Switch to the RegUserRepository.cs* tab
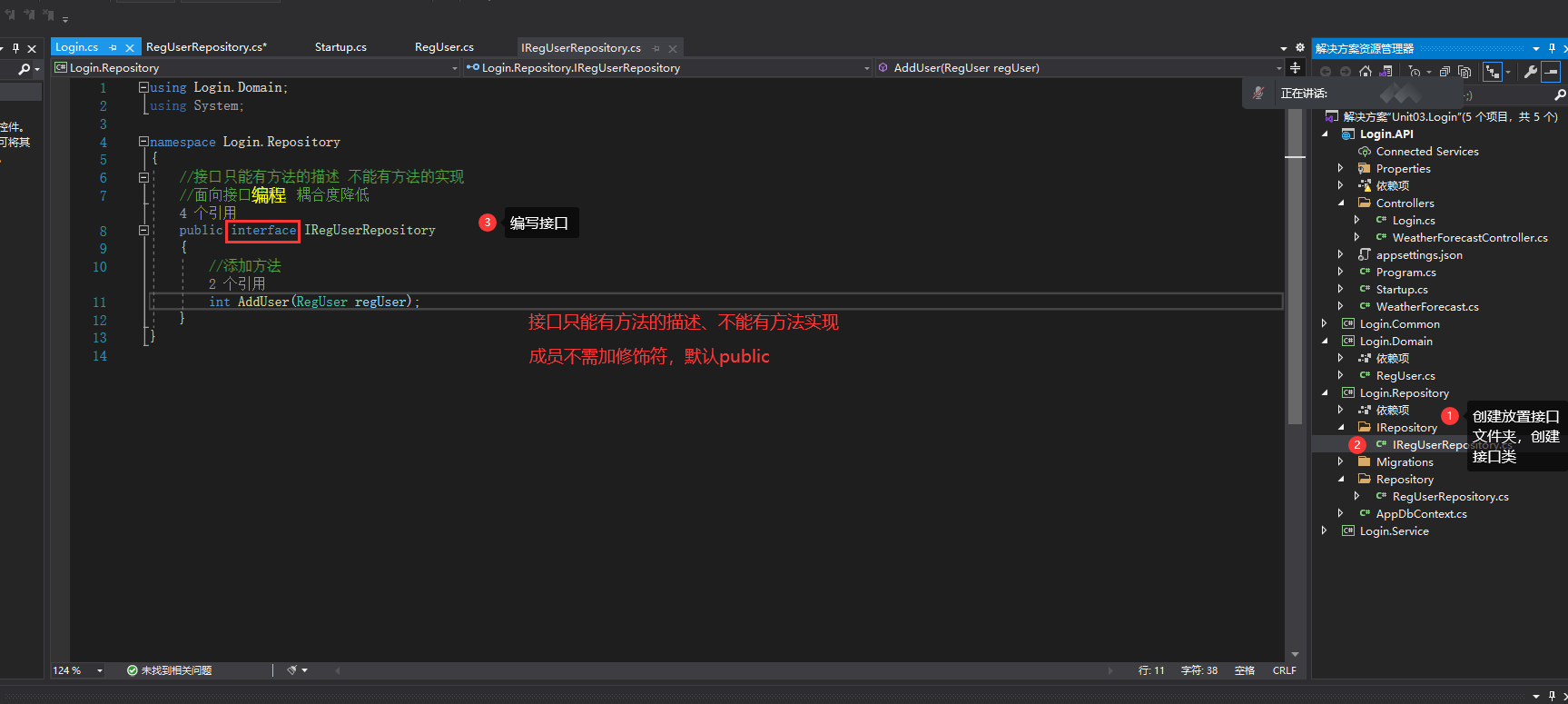 pyautogui.click(x=206, y=47)
